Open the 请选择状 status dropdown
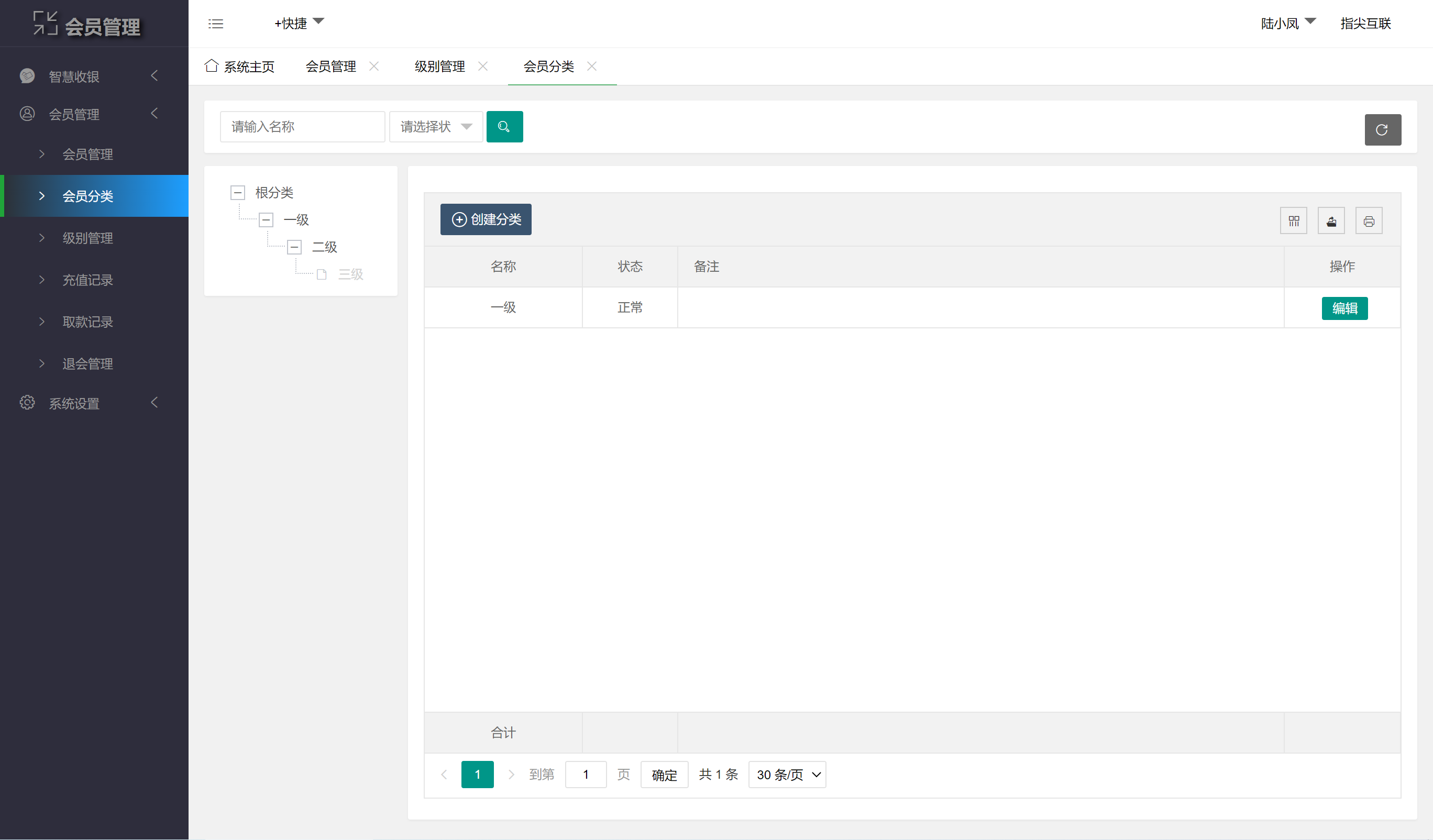Screen dimensions: 1433x840 (x=436, y=126)
